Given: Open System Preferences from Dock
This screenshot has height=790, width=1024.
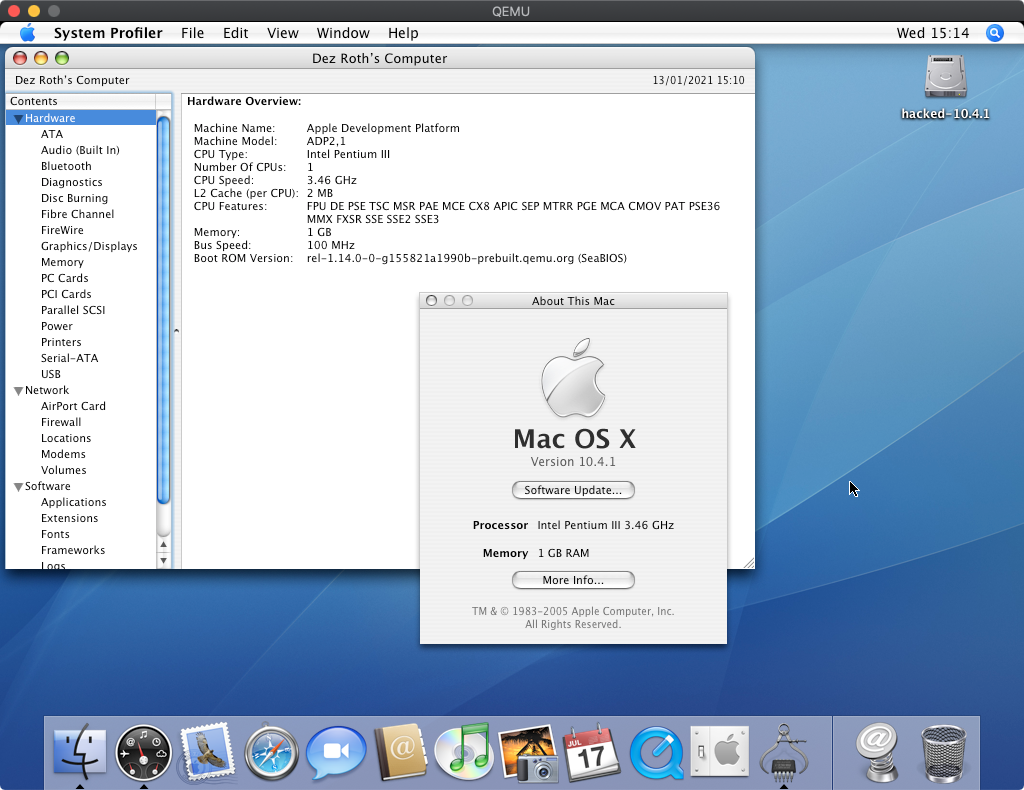Looking at the screenshot, I should coord(719,752).
